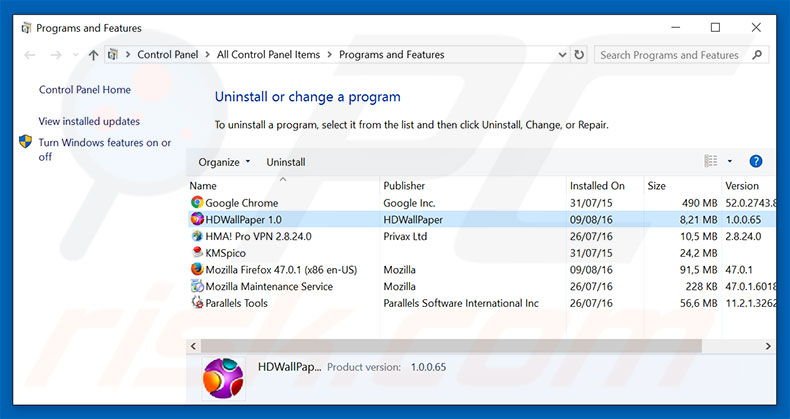Click the Google Chrome program icon
Image resolution: width=790 pixels, height=419 pixels.
197,202
